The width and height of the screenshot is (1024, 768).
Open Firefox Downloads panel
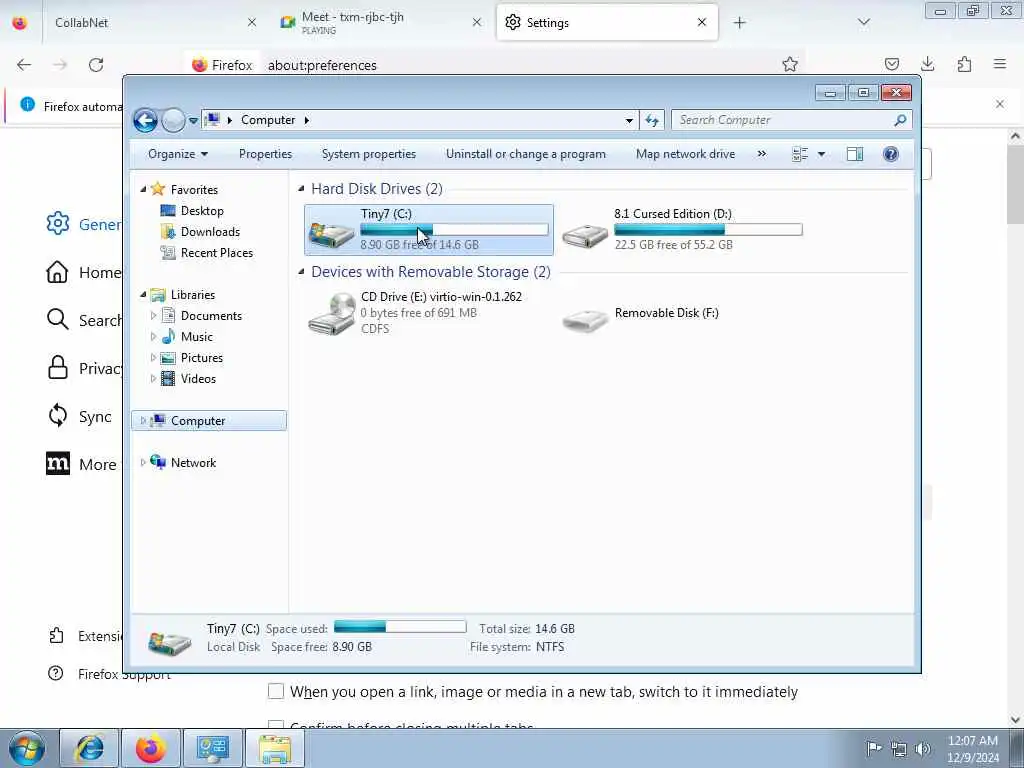pos(927,64)
